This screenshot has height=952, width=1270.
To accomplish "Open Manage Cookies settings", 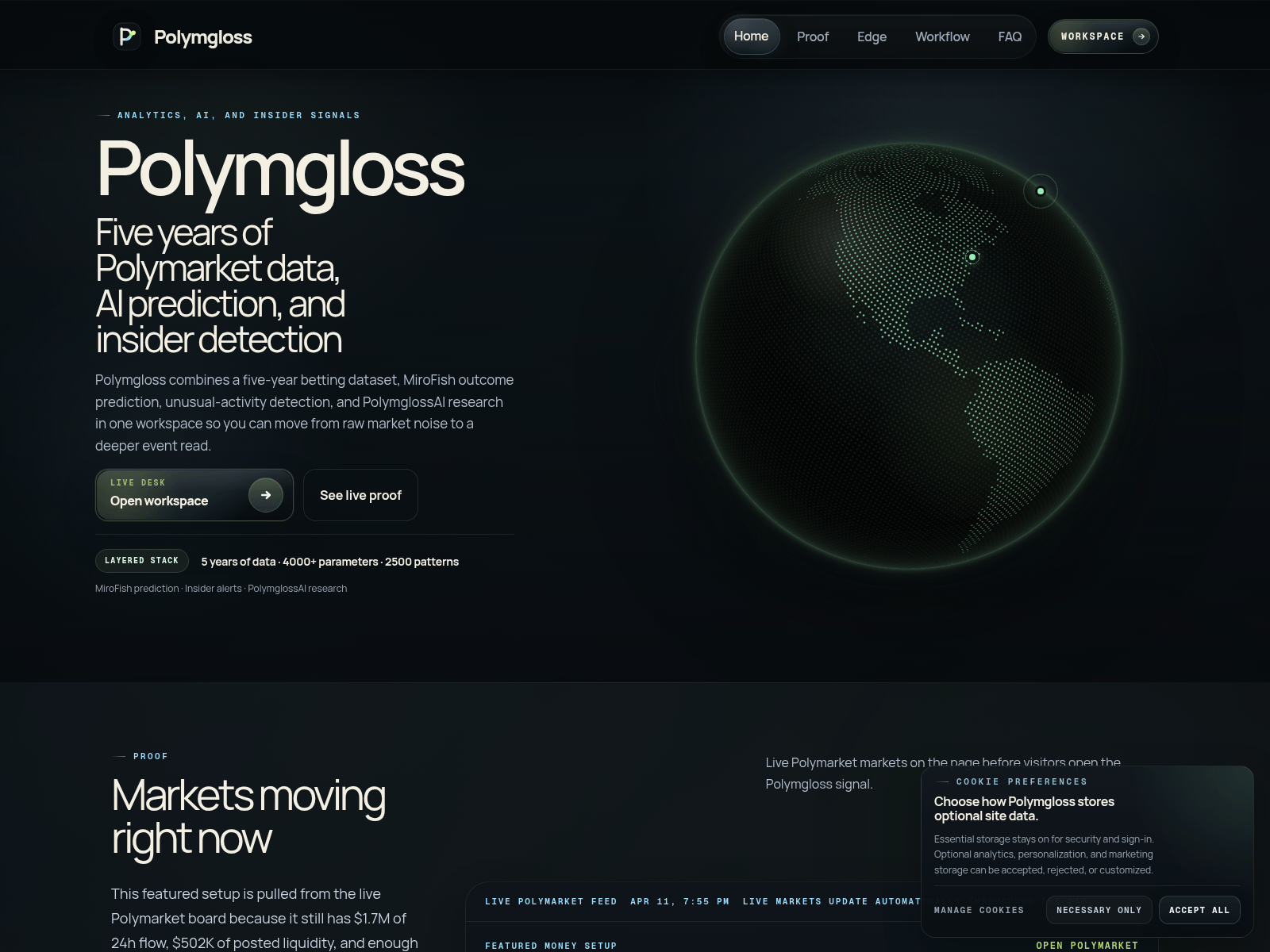I will [979, 910].
